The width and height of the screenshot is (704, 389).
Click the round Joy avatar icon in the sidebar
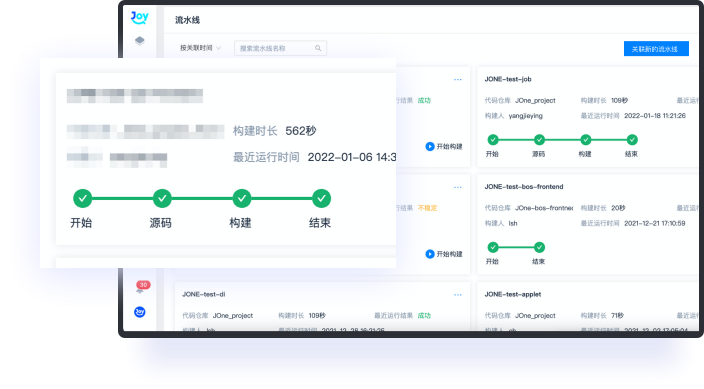(x=140, y=312)
